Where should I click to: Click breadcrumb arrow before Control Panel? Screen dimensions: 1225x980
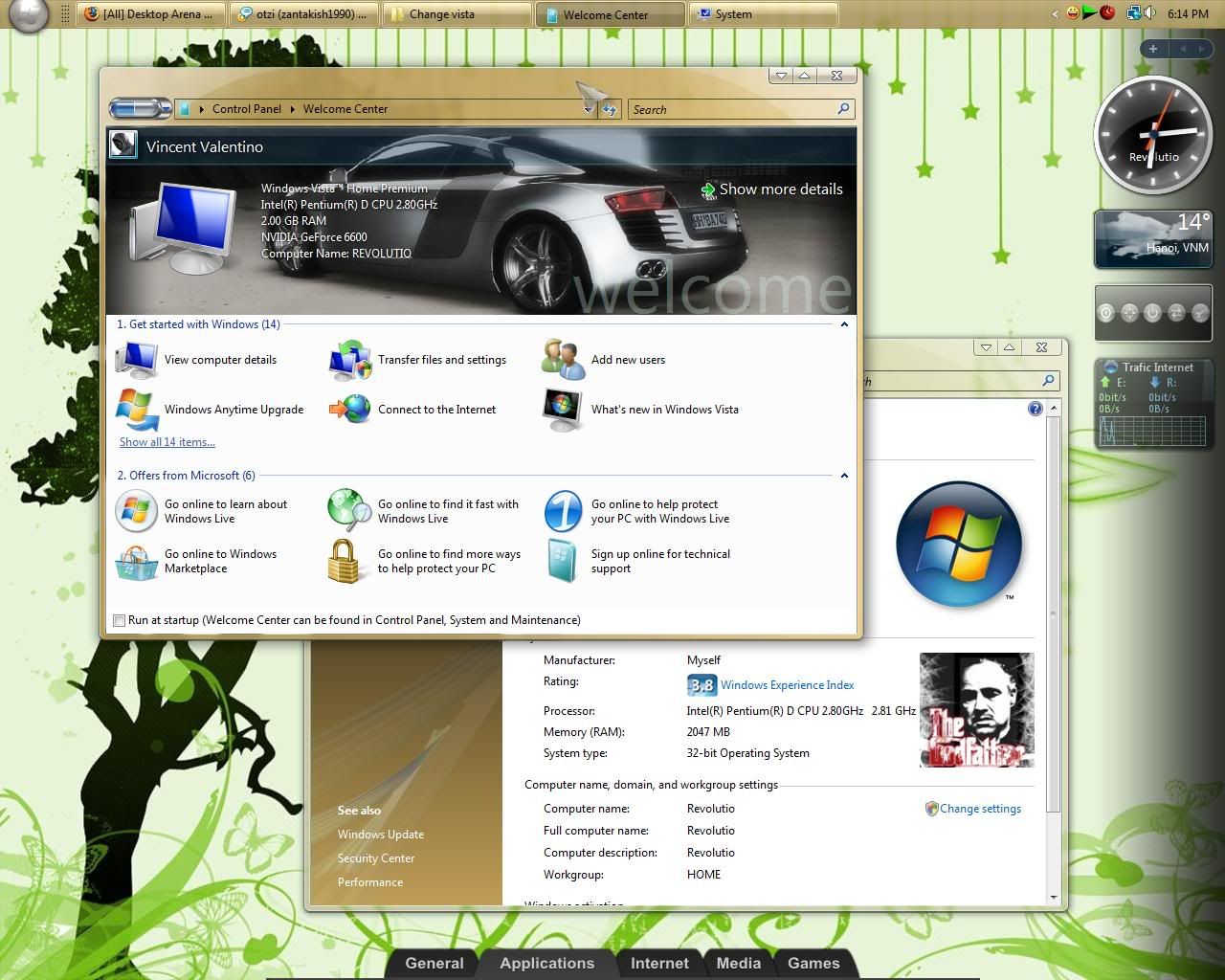click(x=202, y=109)
